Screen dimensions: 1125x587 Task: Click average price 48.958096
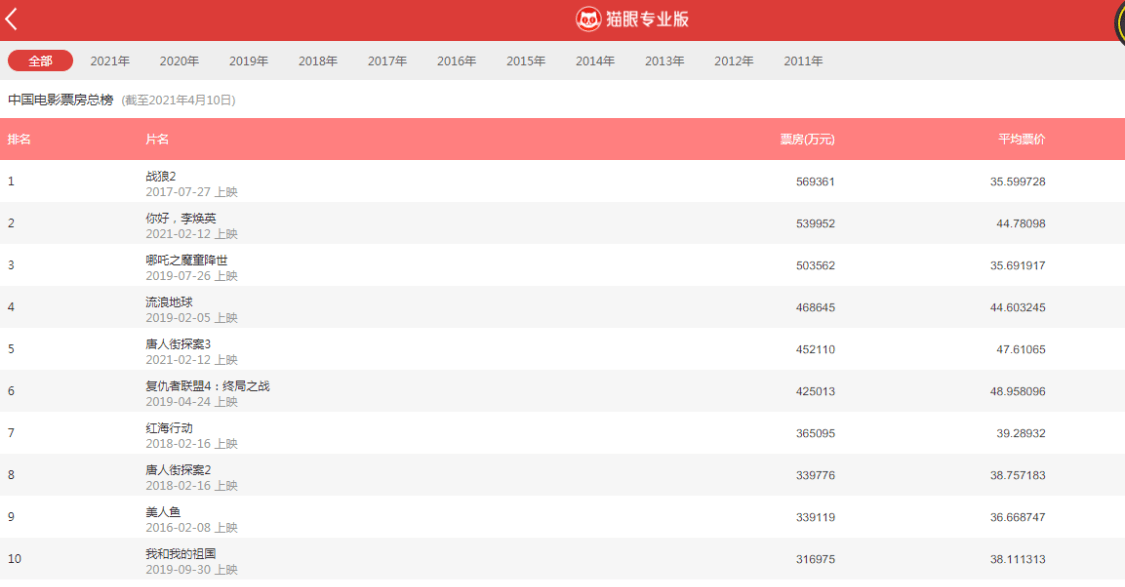tap(1017, 392)
